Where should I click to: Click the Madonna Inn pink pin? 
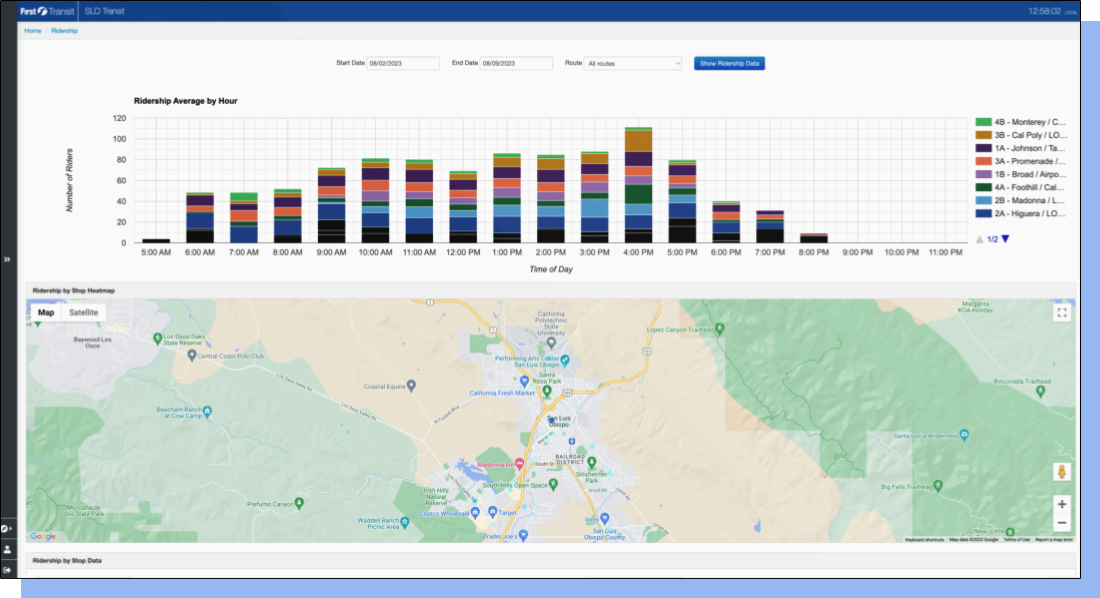pos(519,463)
